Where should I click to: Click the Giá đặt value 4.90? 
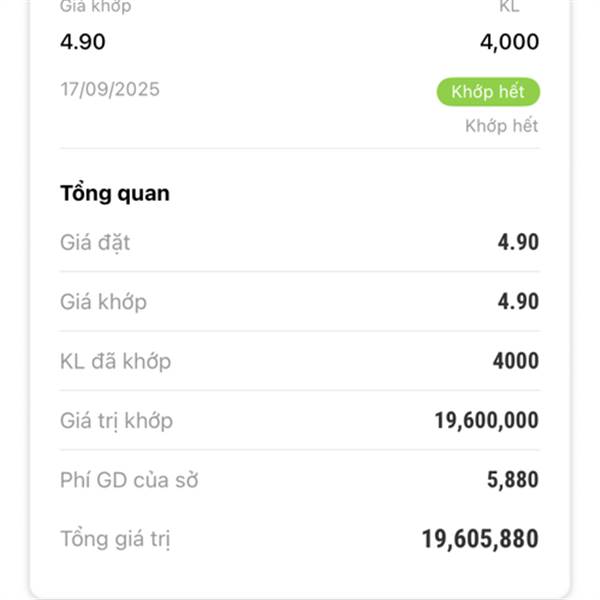(518, 242)
